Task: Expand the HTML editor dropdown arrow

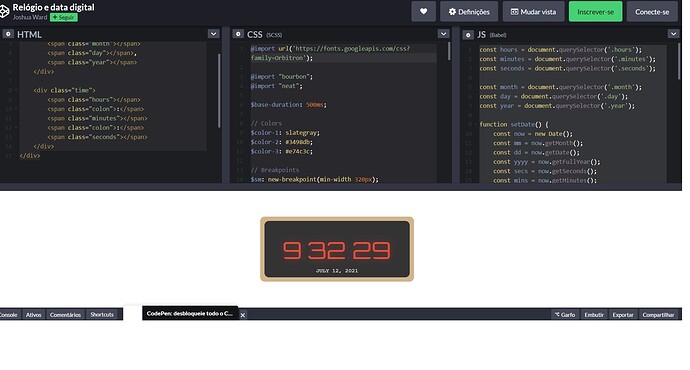Action: (213, 34)
